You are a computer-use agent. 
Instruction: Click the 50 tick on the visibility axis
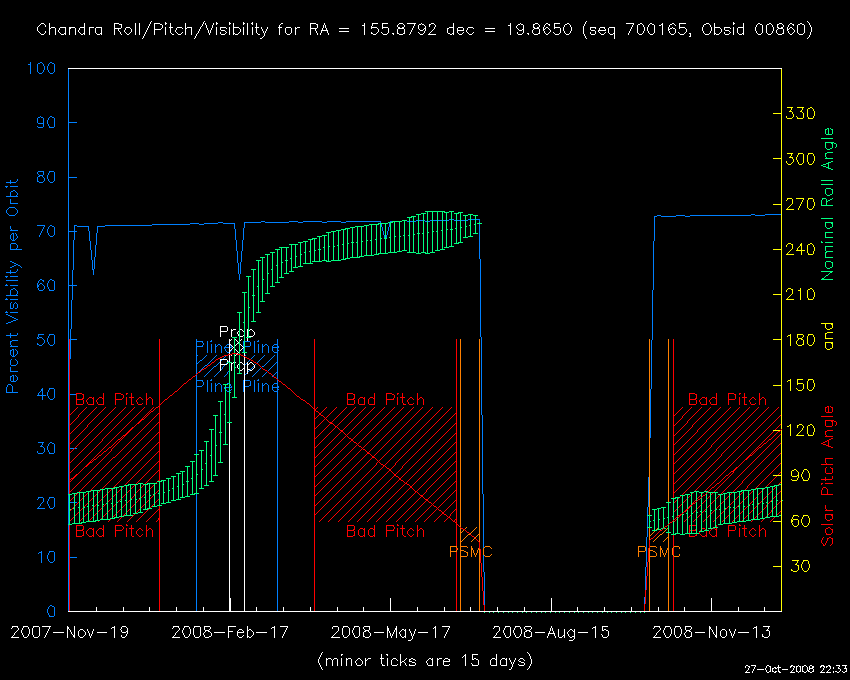(47, 340)
